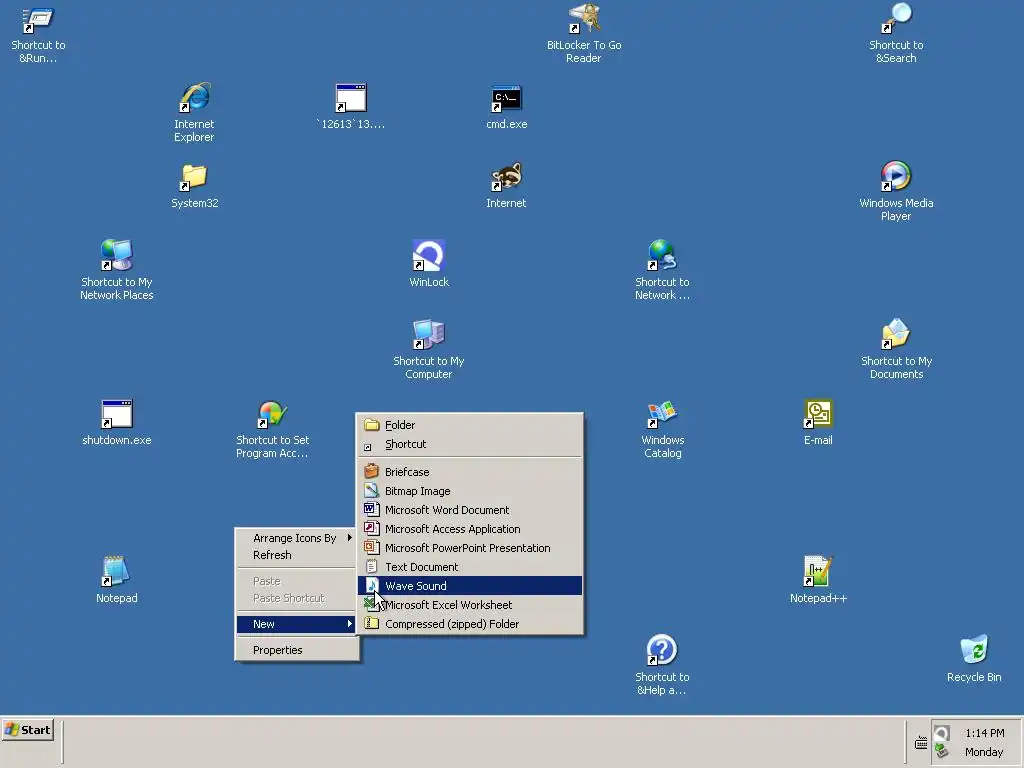Viewport: 1024px width, 768px height.
Task: Create a new Shortcut
Action: point(470,443)
